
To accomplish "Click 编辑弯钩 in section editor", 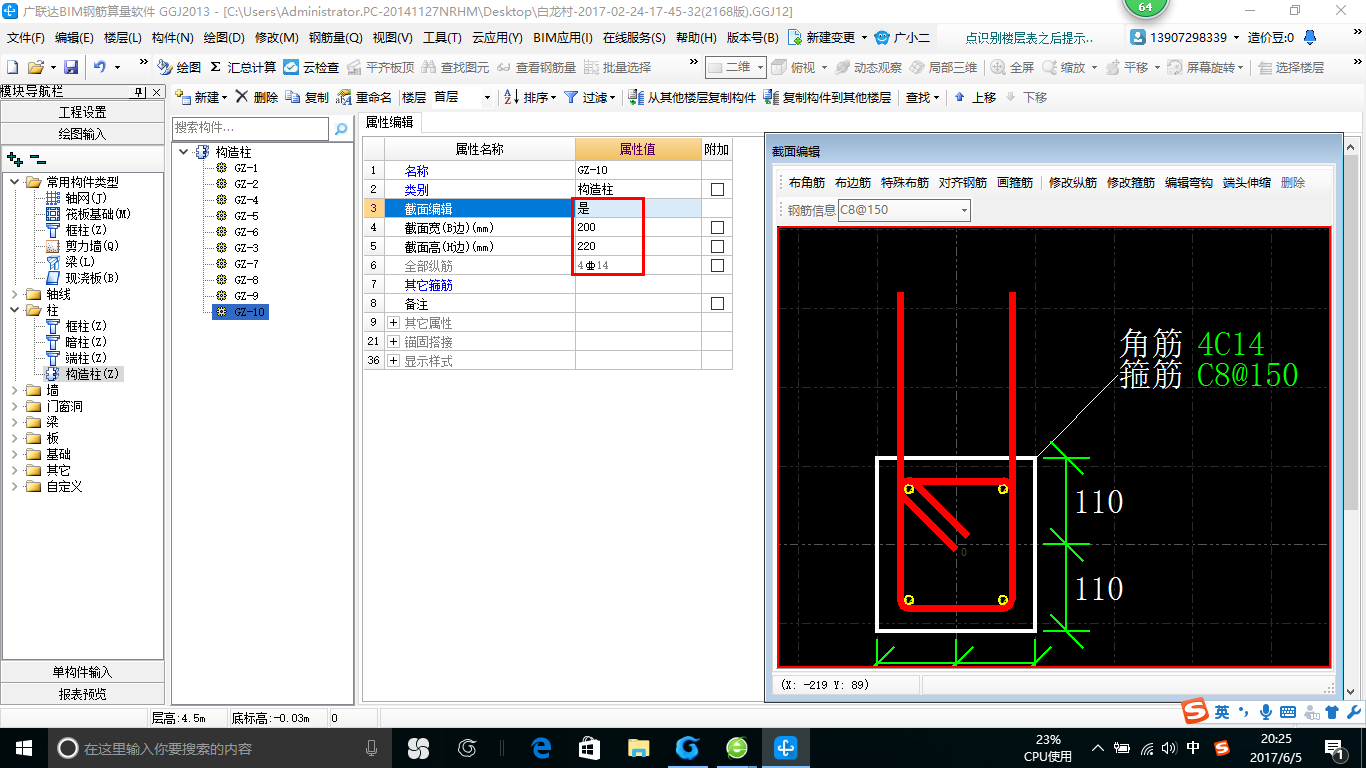I will pos(1189,183).
